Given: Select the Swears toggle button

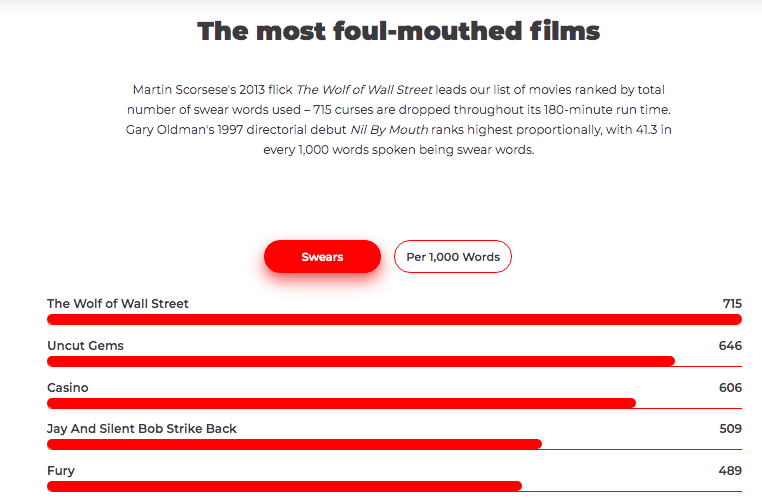Looking at the screenshot, I should pos(322,257).
